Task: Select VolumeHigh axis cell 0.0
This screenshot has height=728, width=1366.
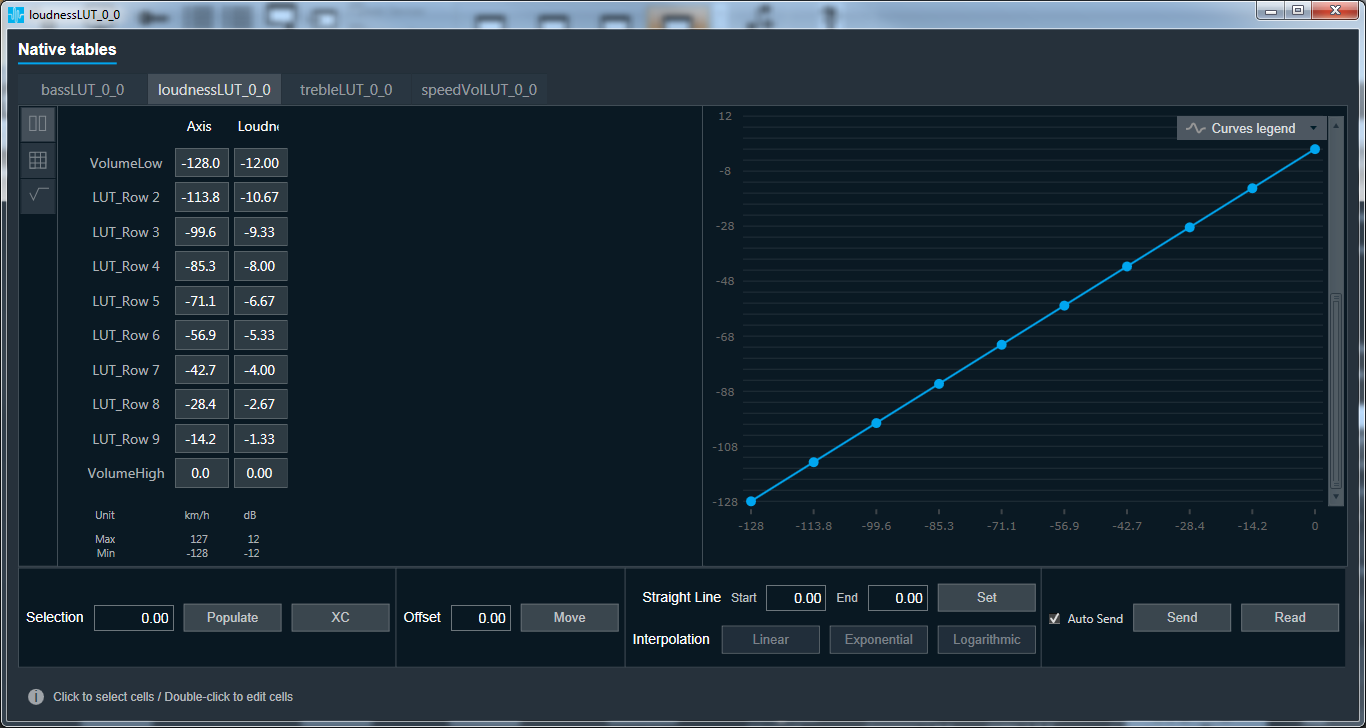Action: pyautogui.click(x=202, y=473)
